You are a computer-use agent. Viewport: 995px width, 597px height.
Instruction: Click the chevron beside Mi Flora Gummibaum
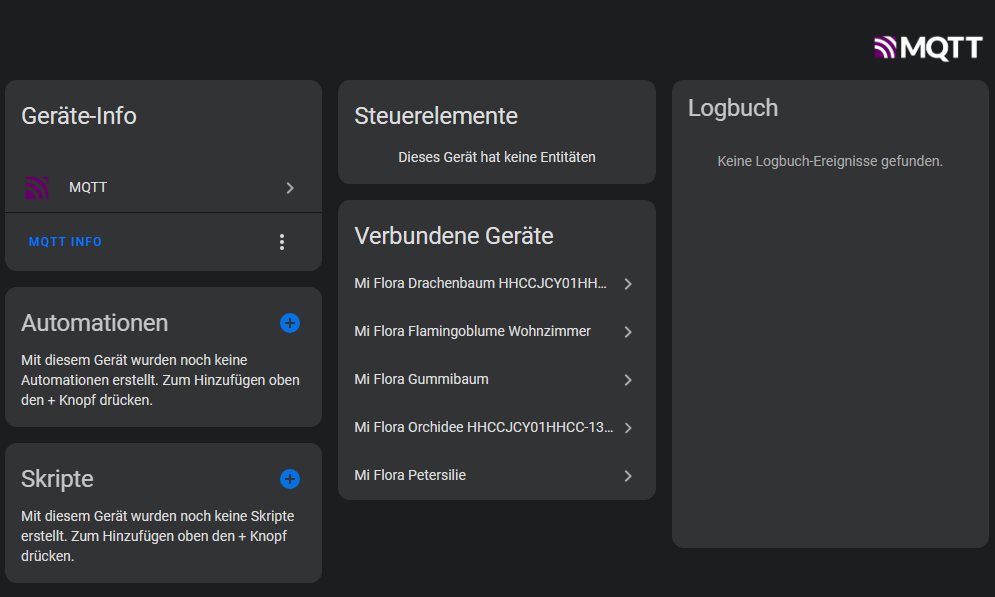[628, 380]
